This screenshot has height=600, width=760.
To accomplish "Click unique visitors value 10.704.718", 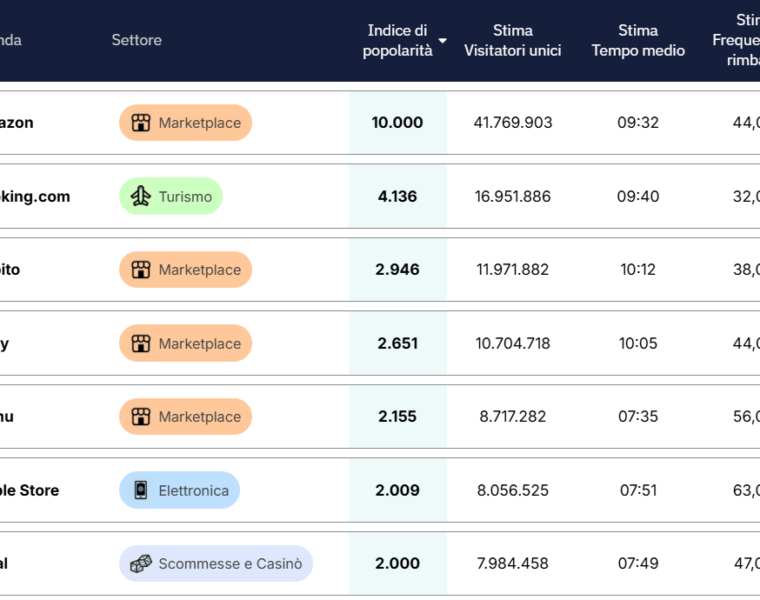I will 513,343.
